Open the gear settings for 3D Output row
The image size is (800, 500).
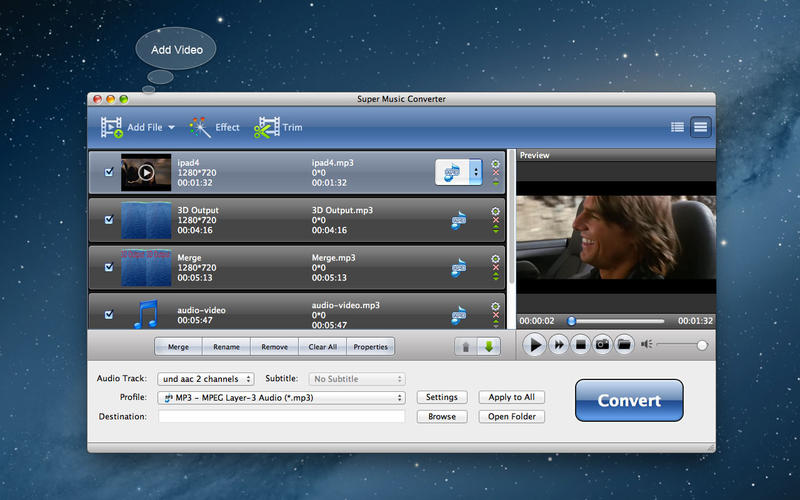[x=495, y=211]
